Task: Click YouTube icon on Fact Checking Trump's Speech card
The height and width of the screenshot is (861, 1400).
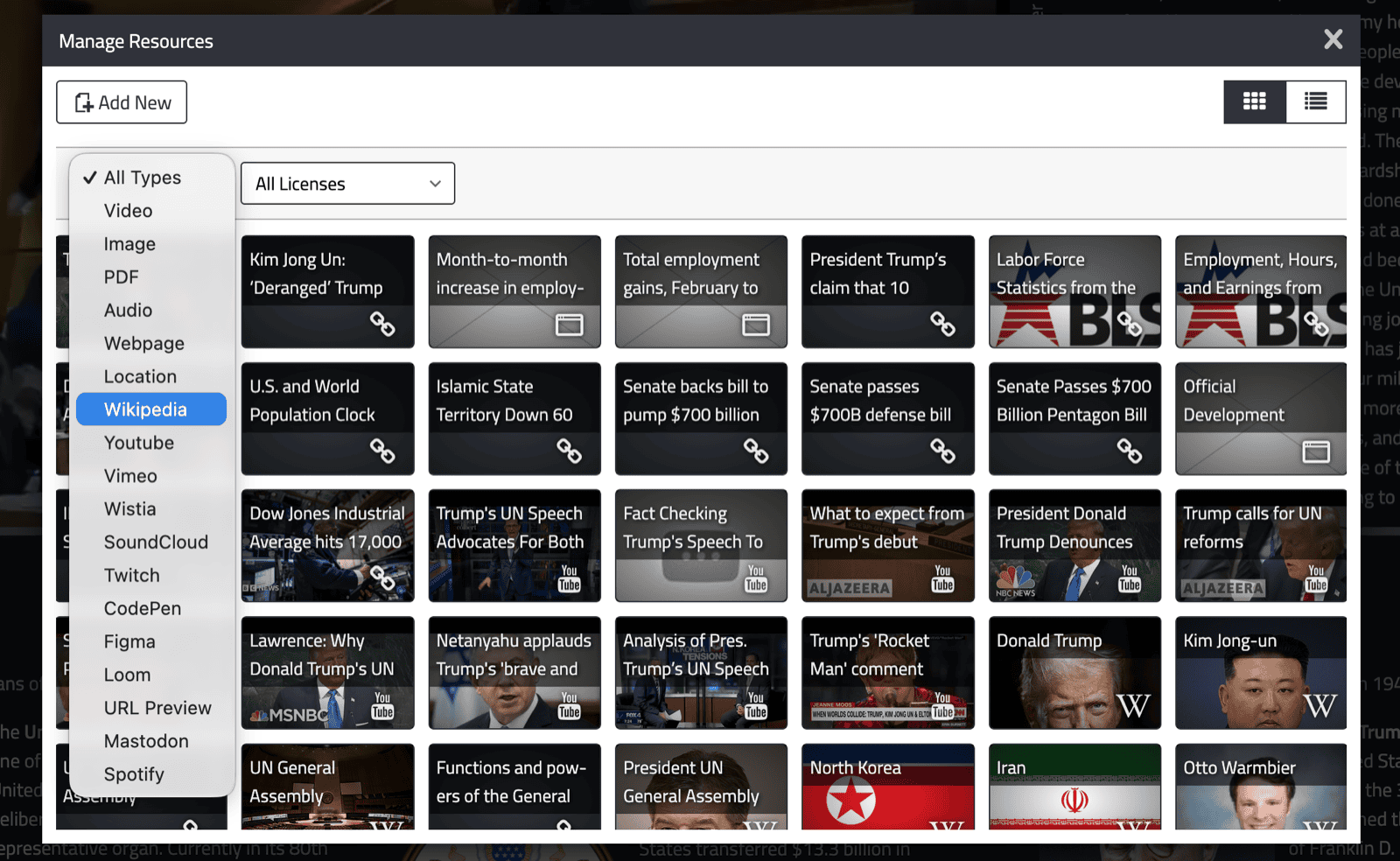Action: click(x=756, y=578)
